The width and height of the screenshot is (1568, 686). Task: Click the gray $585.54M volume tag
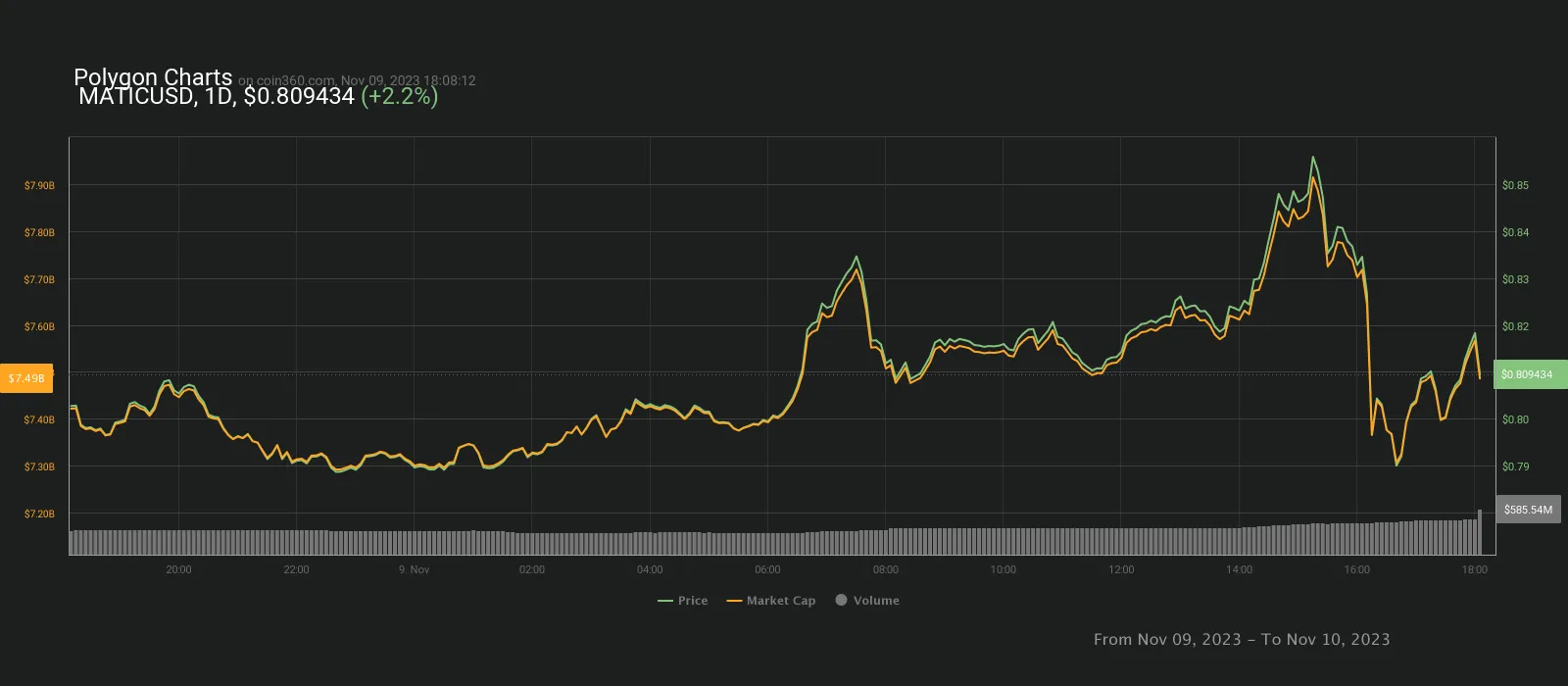(1528, 510)
